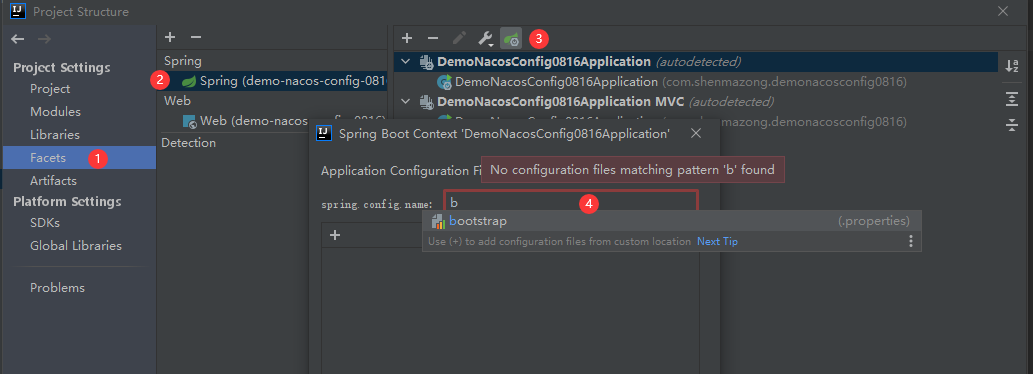Collapse DemoNacosConfig0816Application MVC node
Screen dimensions: 1033x374
pos(406,102)
